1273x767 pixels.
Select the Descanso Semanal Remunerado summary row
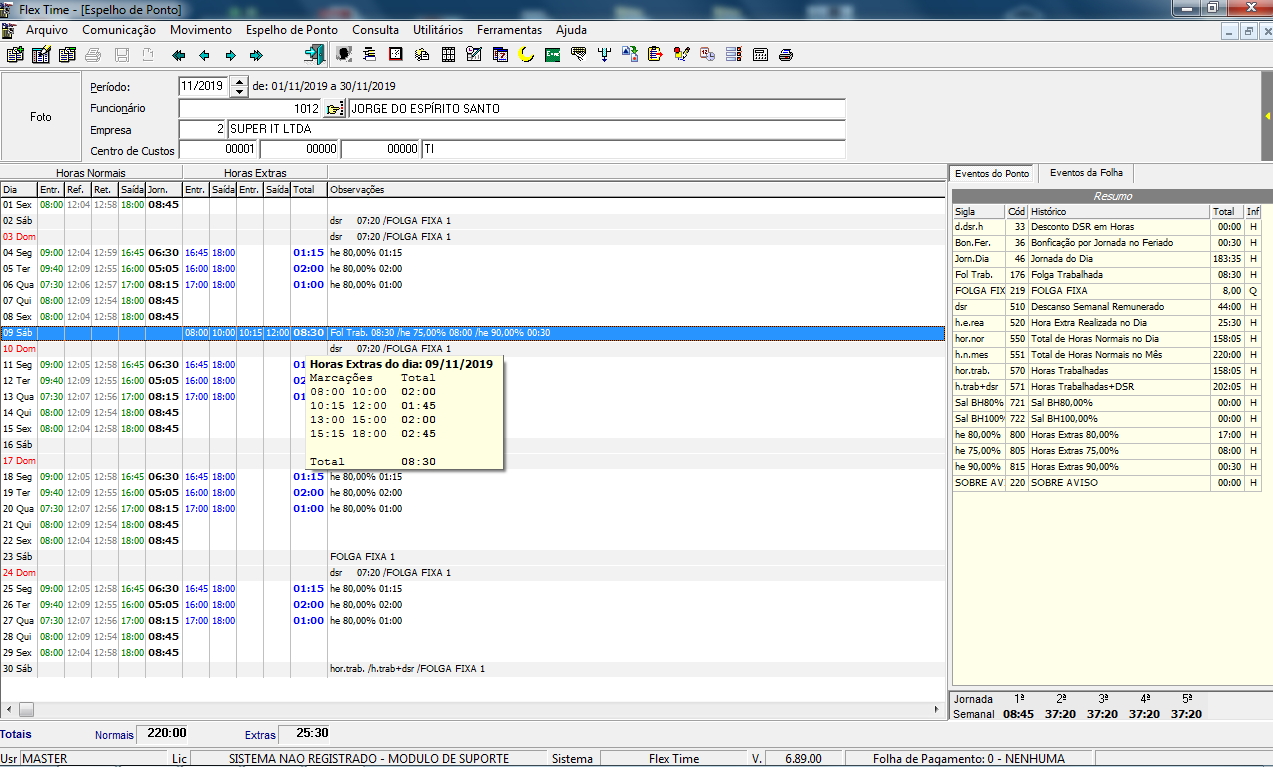[1107, 307]
